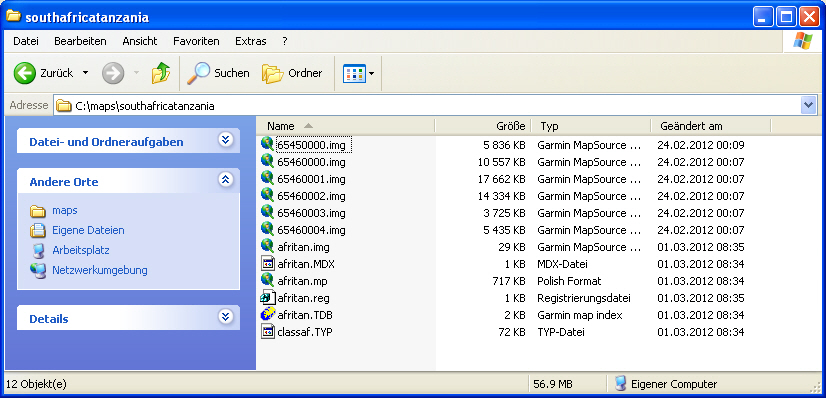Sort by the Typ column header
This screenshot has height=398, width=826.
point(591,126)
